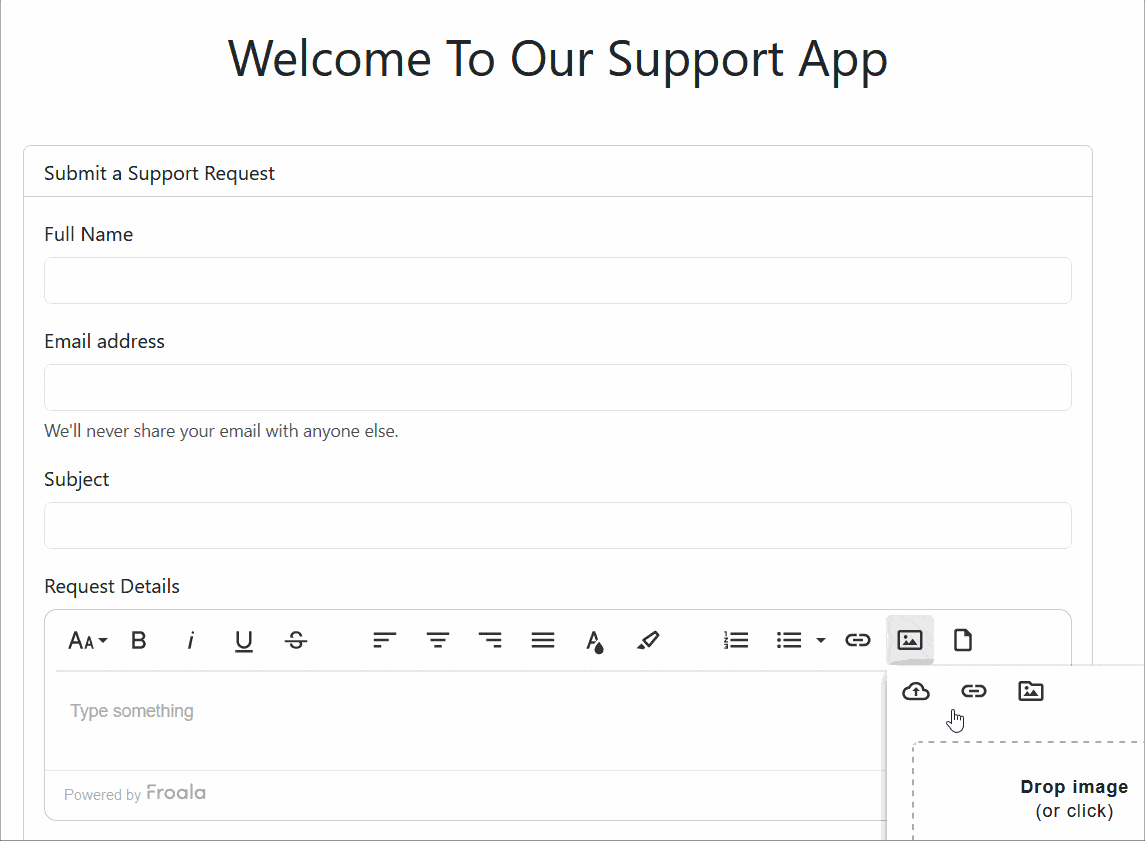Select the align left icon
Viewport: 1145px width, 841px height.
(384, 640)
